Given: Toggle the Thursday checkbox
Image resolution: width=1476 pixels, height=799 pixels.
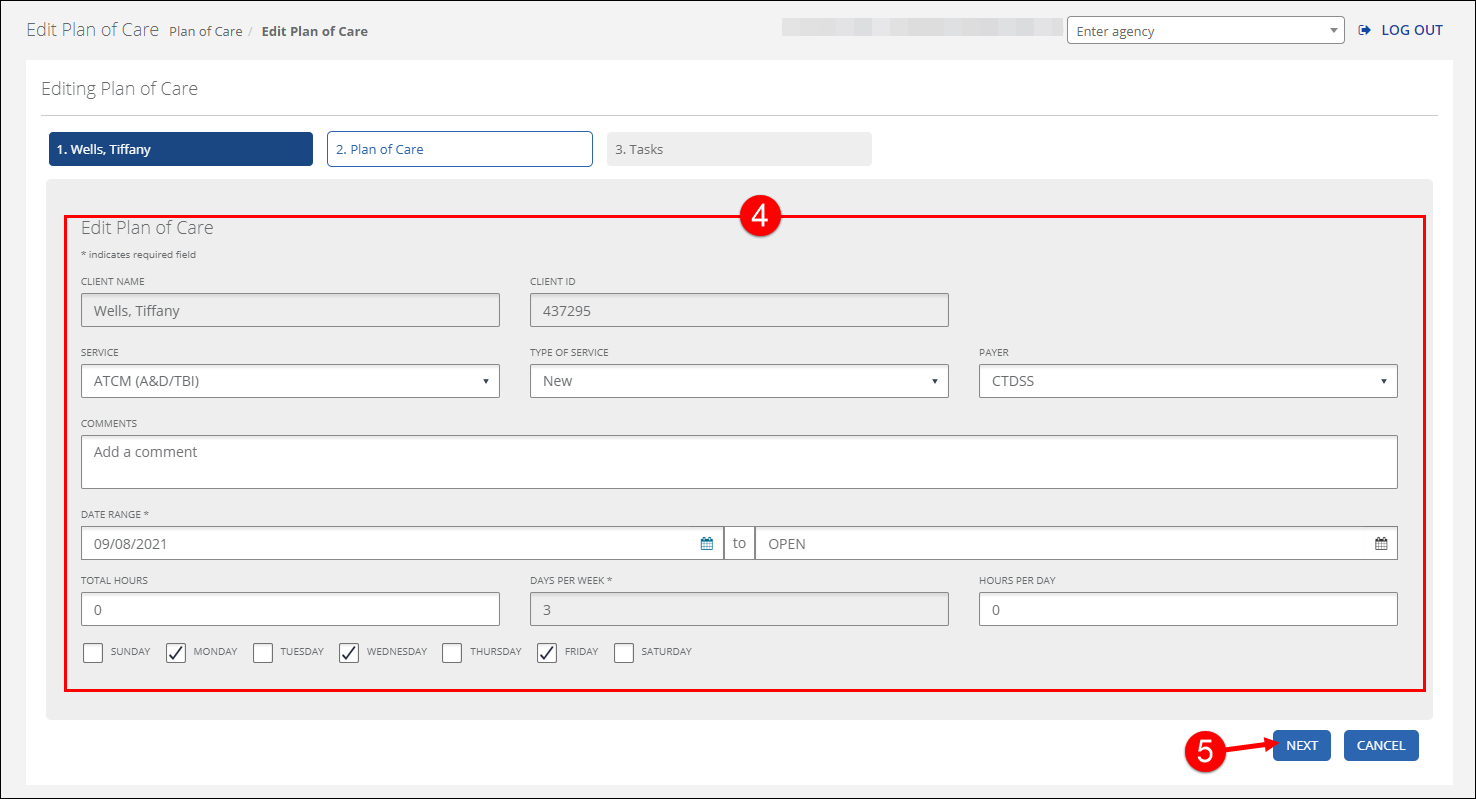Looking at the screenshot, I should pos(452,653).
